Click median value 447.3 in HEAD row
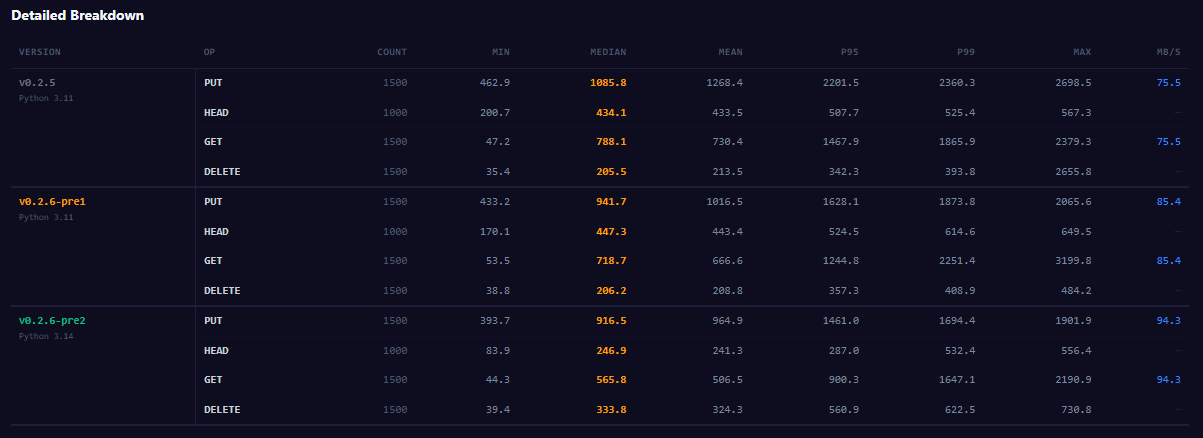Screen dimensions: 1203x438 point(610,231)
